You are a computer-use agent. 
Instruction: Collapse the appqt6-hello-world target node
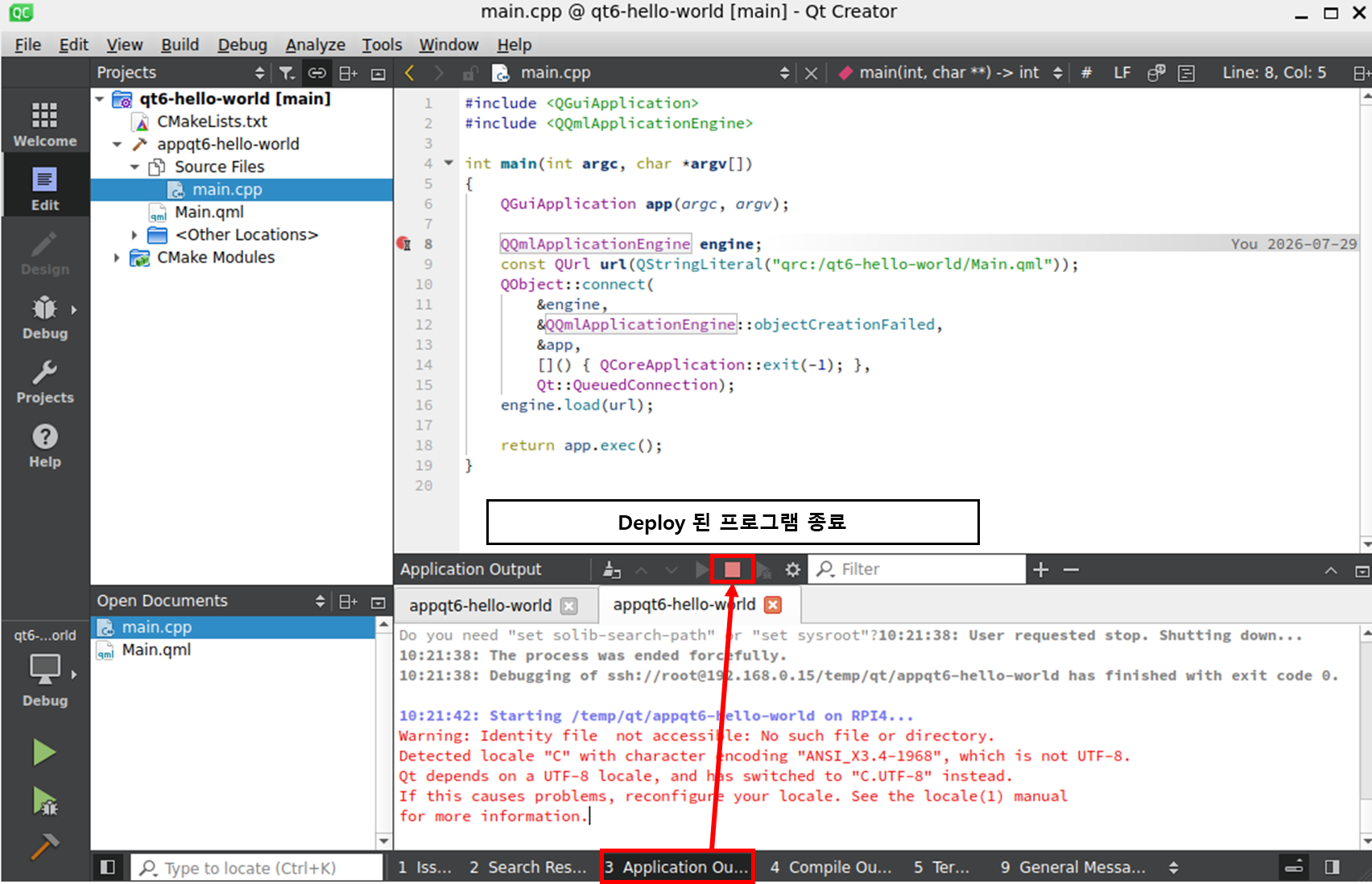[x=118, y=144]
